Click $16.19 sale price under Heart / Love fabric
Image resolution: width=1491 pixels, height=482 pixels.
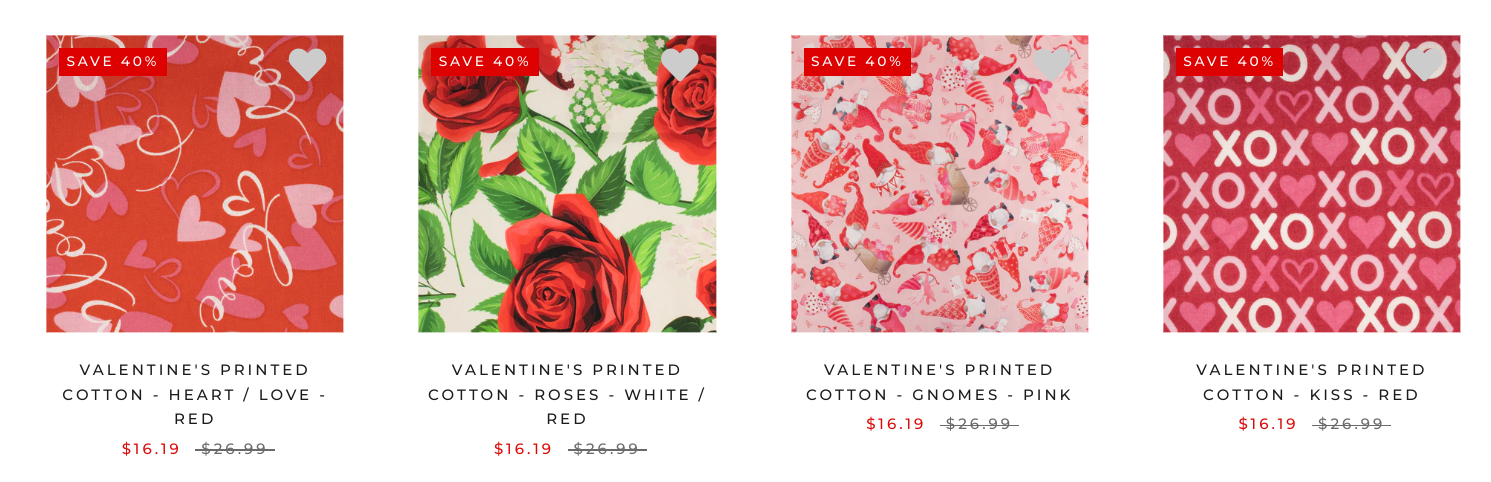click(x=151, y=449)
